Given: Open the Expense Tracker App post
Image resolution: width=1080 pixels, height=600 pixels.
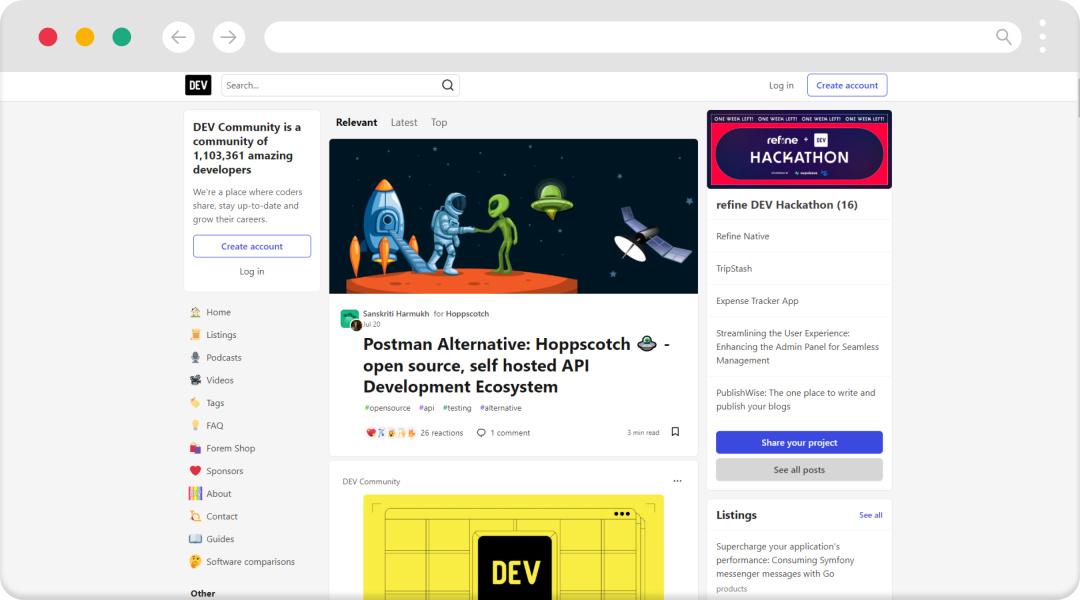Looking at the screenshot, I should click(x=757, y=301).
